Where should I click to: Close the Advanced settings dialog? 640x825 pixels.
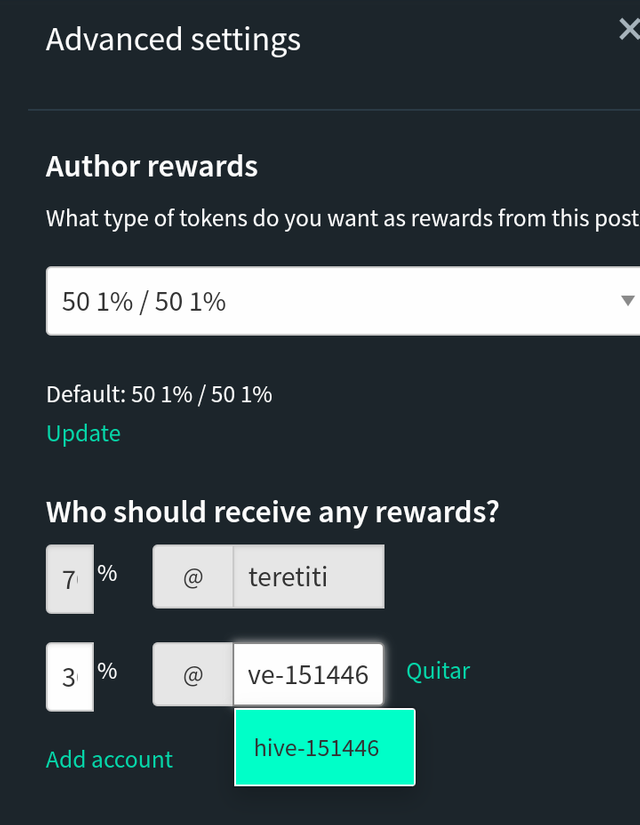pos(629,29)
